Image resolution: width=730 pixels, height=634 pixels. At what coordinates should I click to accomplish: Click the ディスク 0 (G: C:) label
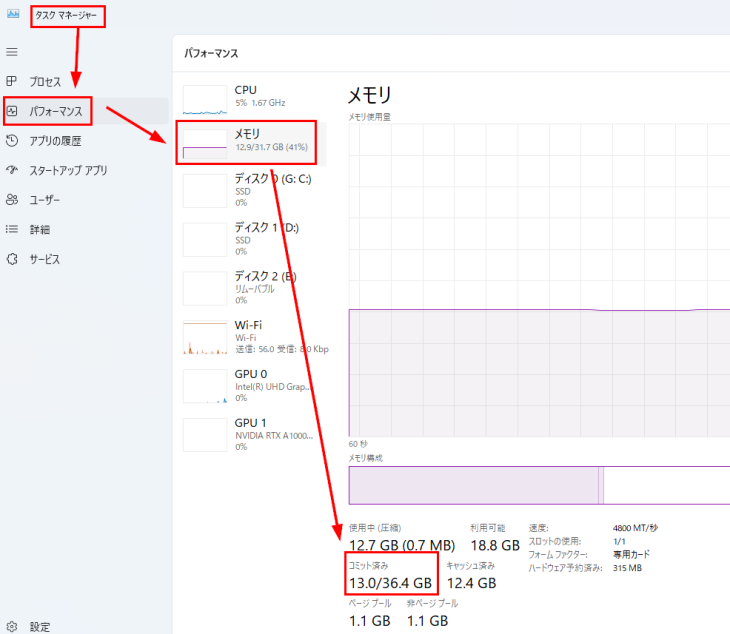pyautogui.click(x=273, y=179)
